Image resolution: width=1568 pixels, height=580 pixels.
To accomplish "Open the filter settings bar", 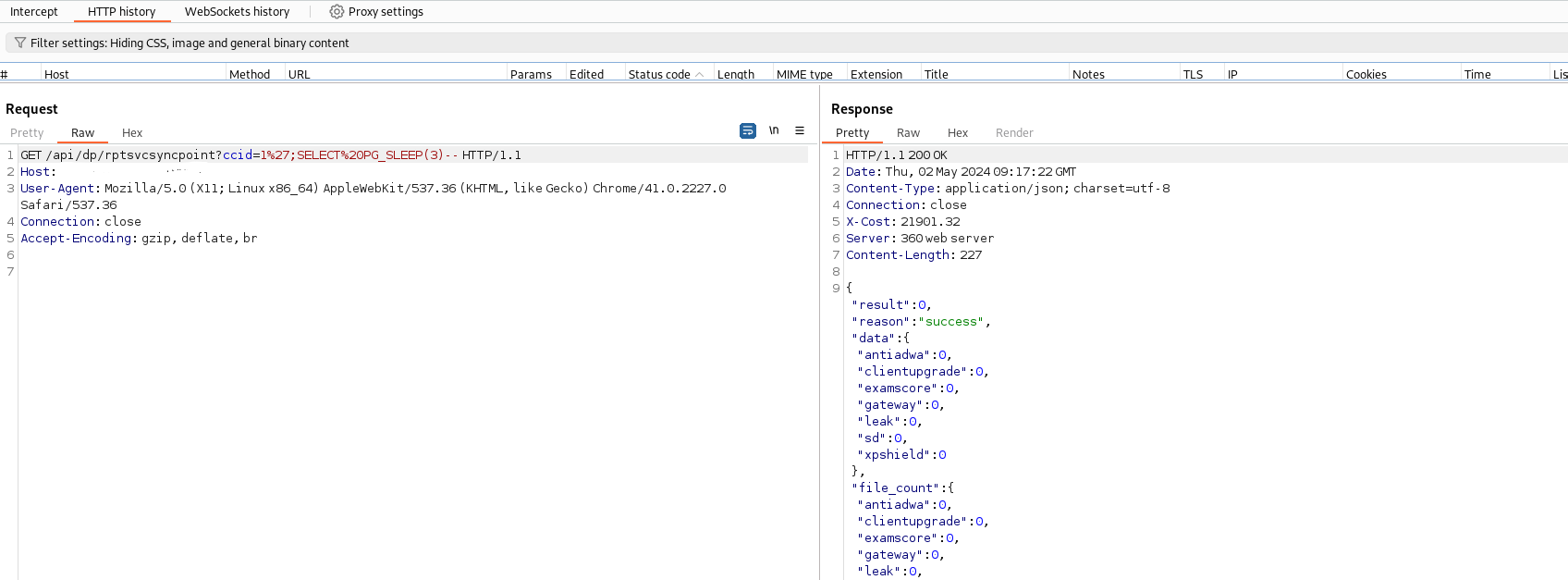I will coord(786,43).
